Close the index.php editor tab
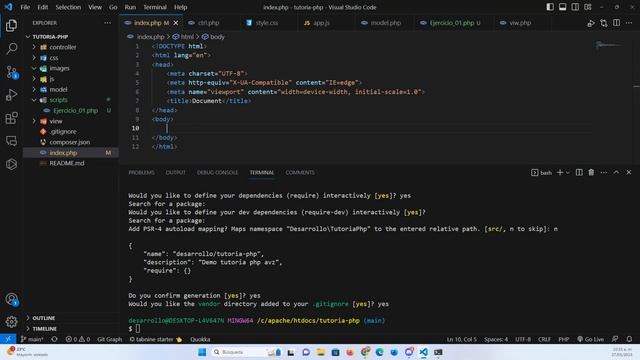Viewport: 640px width, 360px height. point(176,23)
